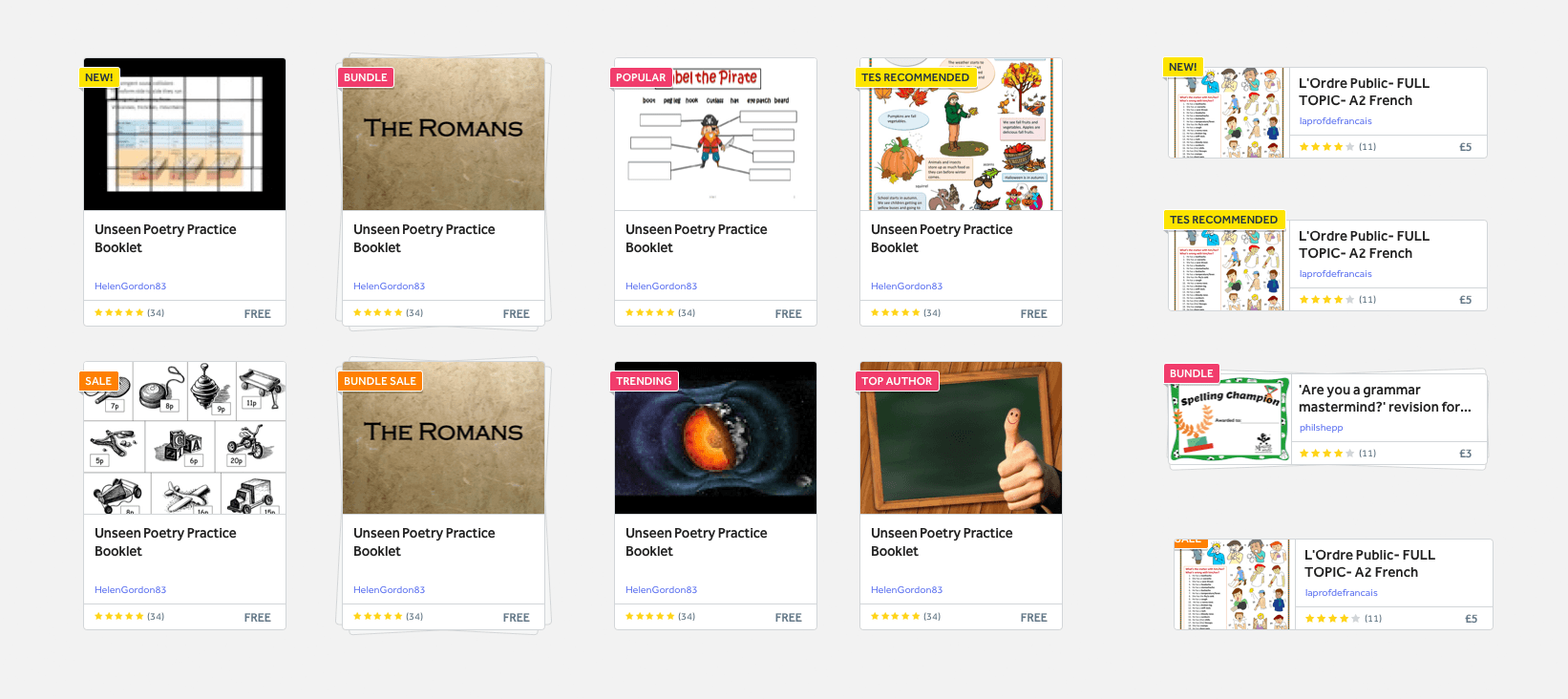The height and width of the screenshot is (699, 1568).
Task: Click the pink BUNDLE badge on the Romans card
Action: 366,77
